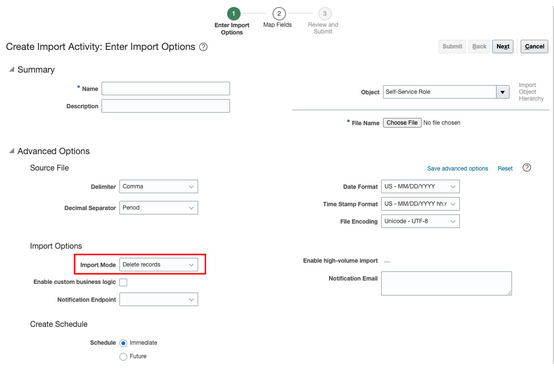This screenshot has width=554, height=370.
Task: Click the help icon beside page title
Action: click(203, 47)
